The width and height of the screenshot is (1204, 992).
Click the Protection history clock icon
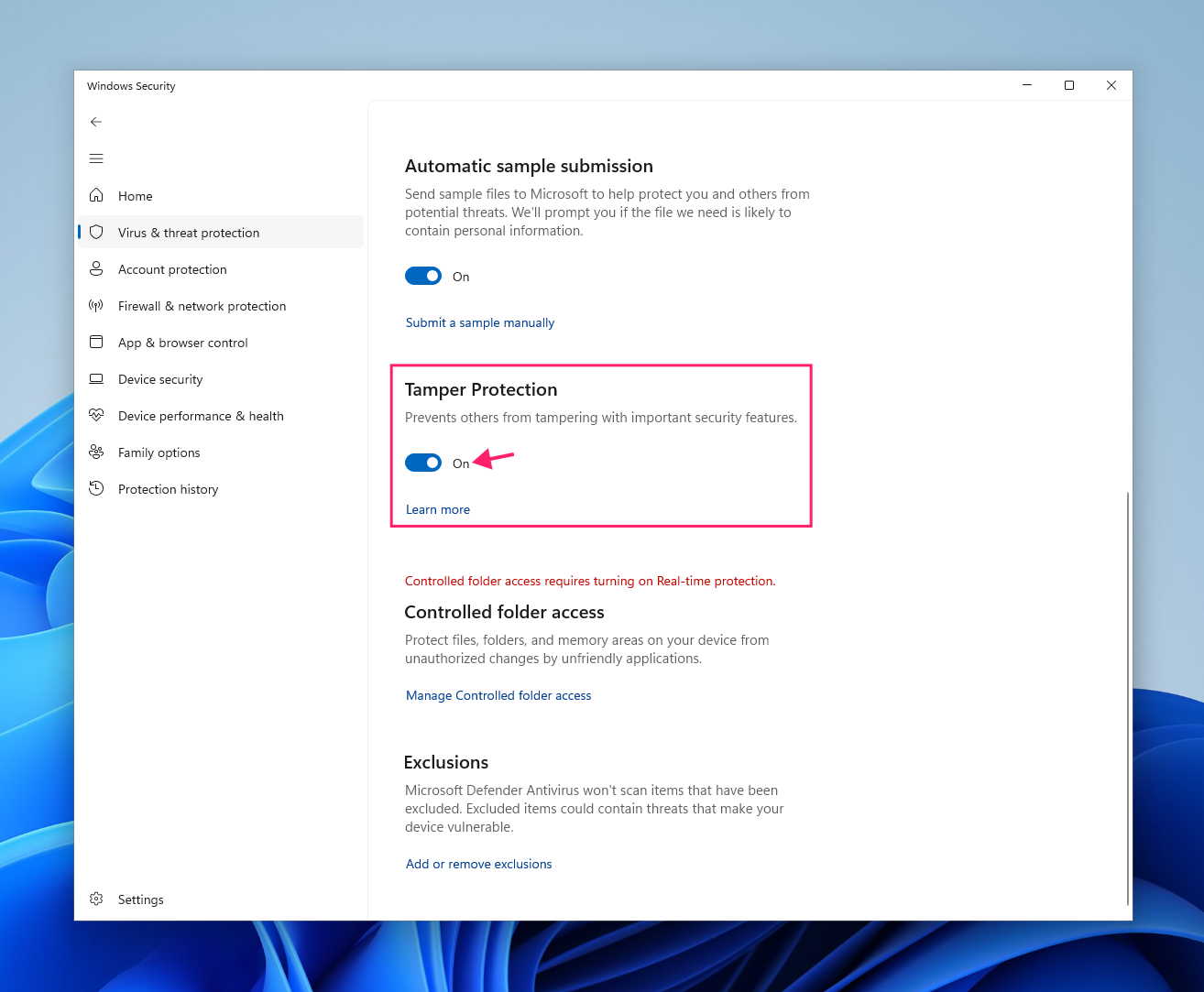96,488
